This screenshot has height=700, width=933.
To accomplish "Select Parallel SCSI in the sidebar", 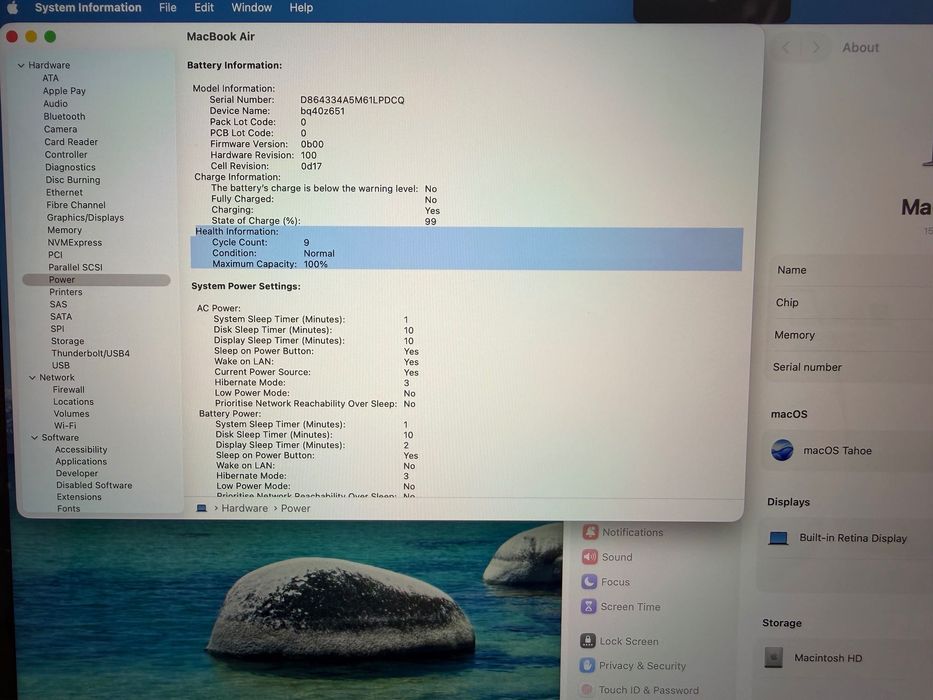I will (75, 267).
